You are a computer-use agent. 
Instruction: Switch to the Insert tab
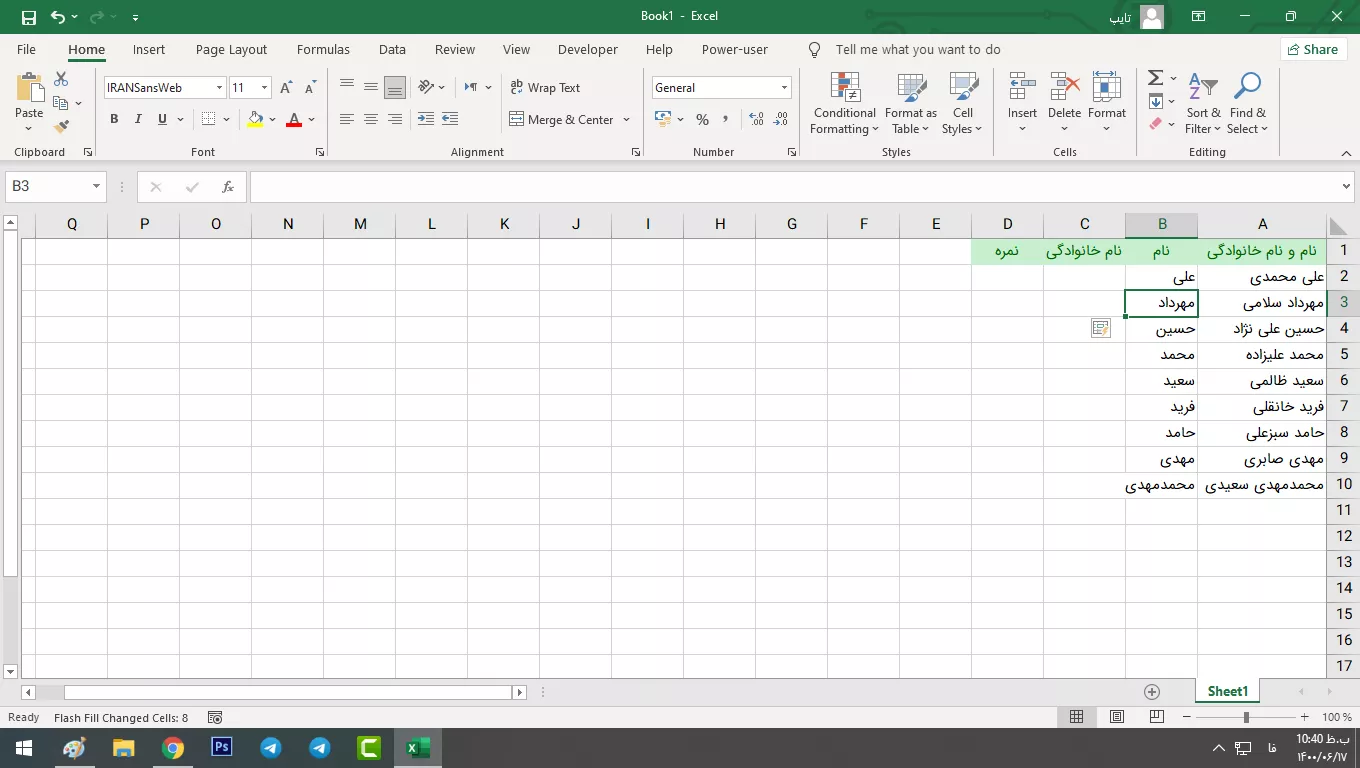149,49
